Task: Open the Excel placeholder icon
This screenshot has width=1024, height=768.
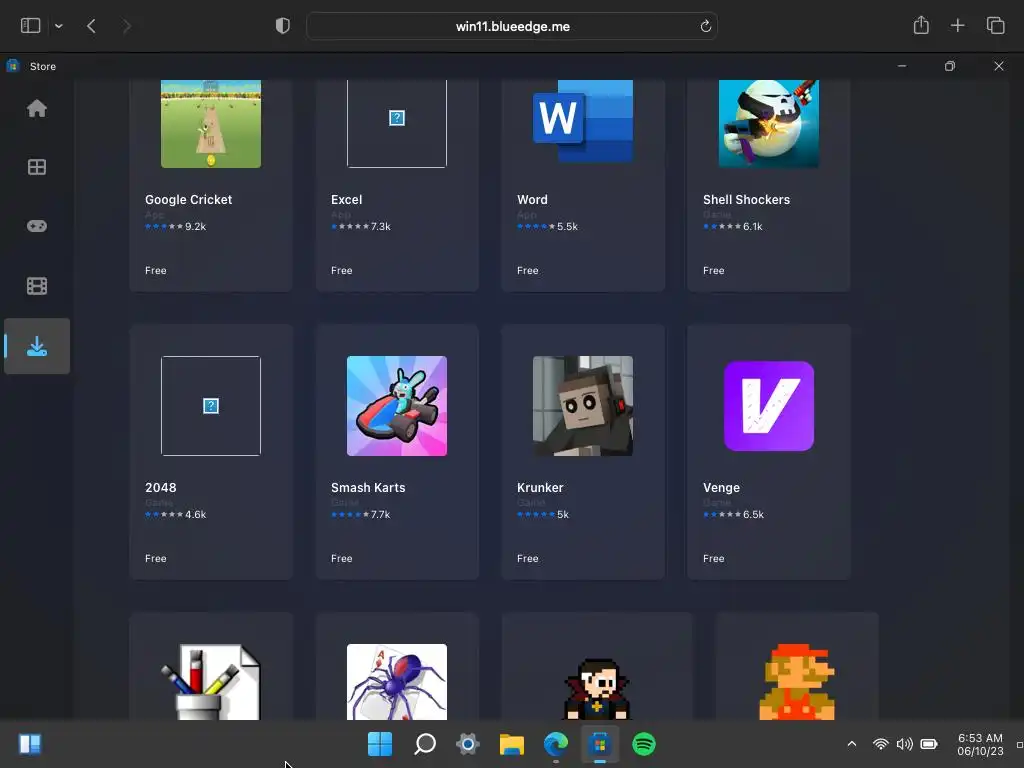Action: [x=397, y=124]
